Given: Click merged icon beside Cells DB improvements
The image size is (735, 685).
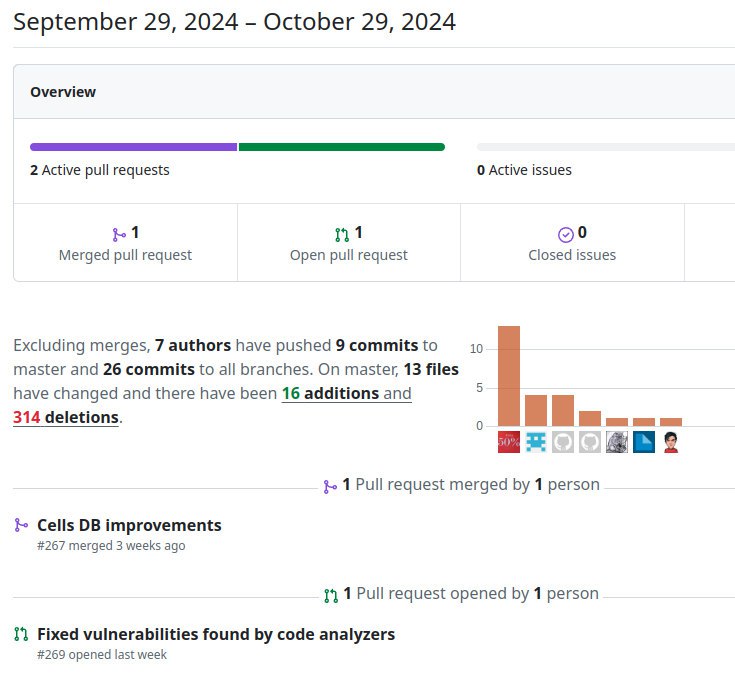Looking at the screenshot, I should pos(21,525).
